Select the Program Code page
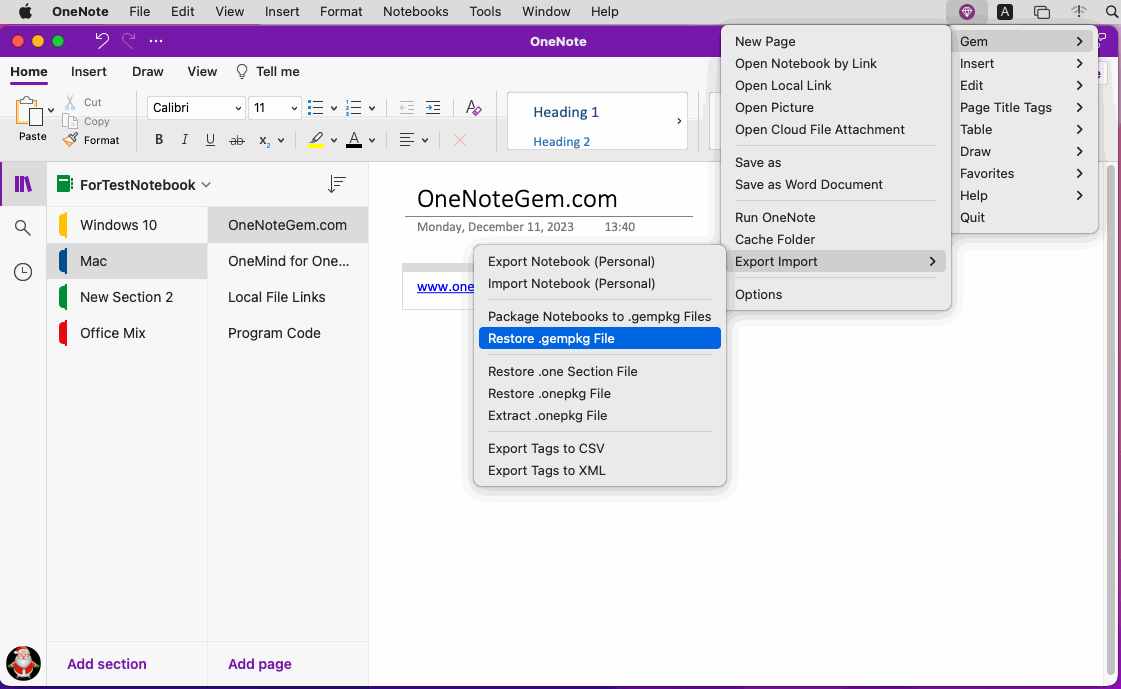This screenshot has height=689, width=1121. [x=288, y=333]
